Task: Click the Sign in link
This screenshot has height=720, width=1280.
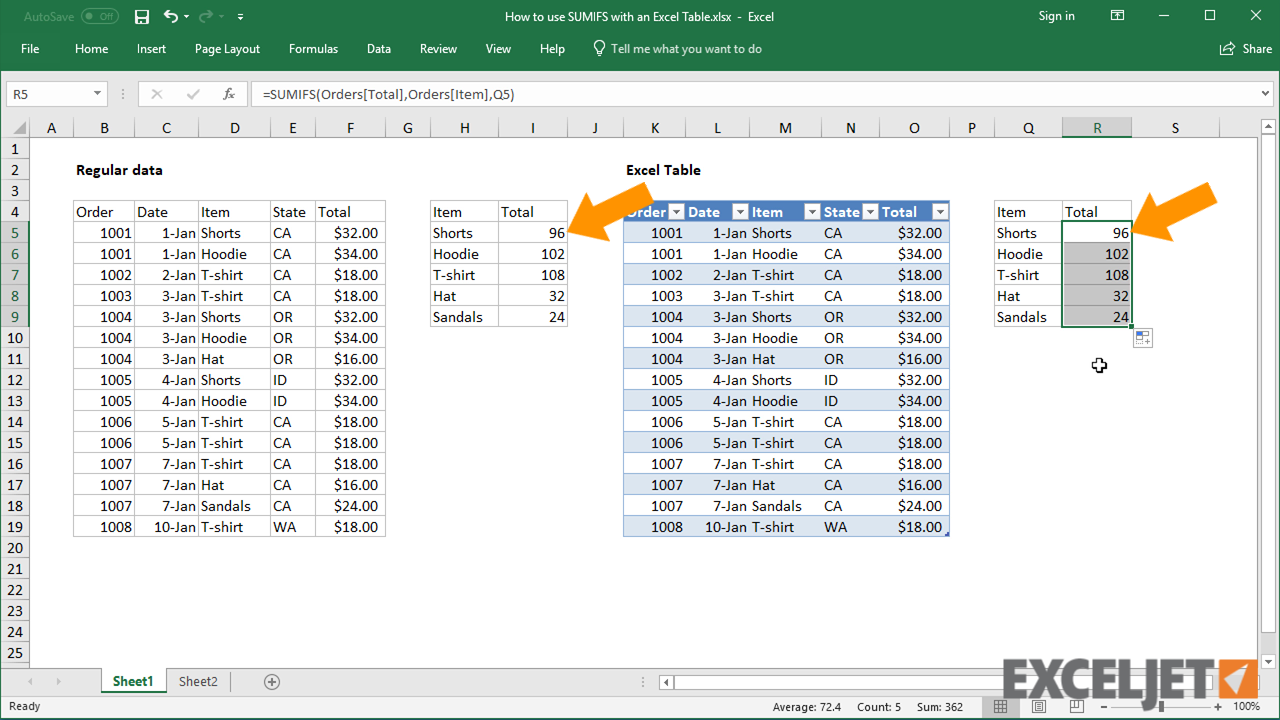Action: click(x=1056, y=16)
